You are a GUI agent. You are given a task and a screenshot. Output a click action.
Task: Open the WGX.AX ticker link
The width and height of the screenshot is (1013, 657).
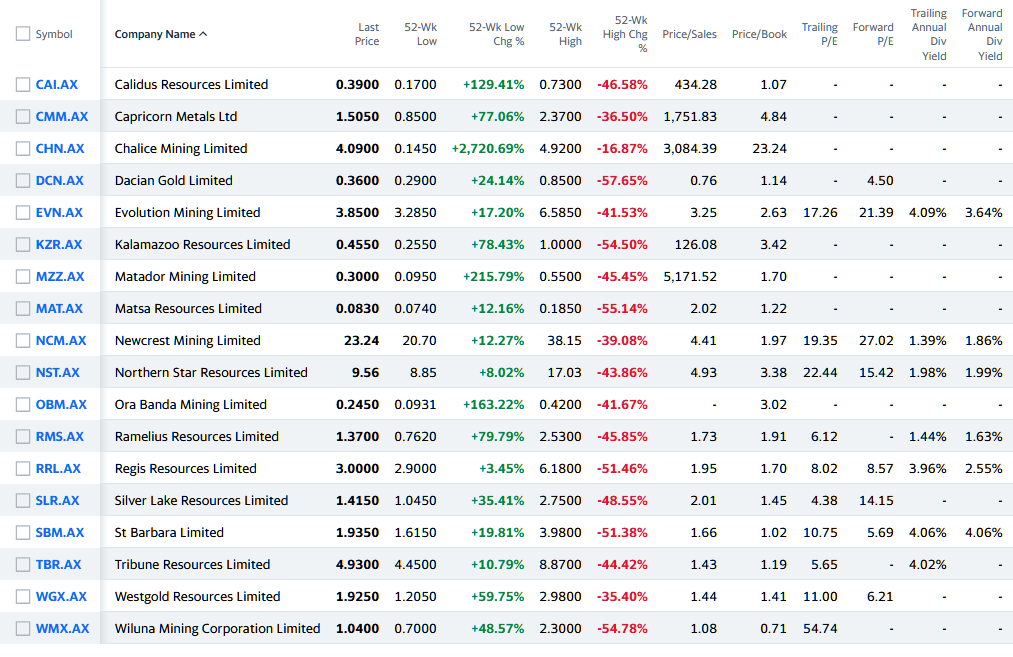[x=61, y=596]
